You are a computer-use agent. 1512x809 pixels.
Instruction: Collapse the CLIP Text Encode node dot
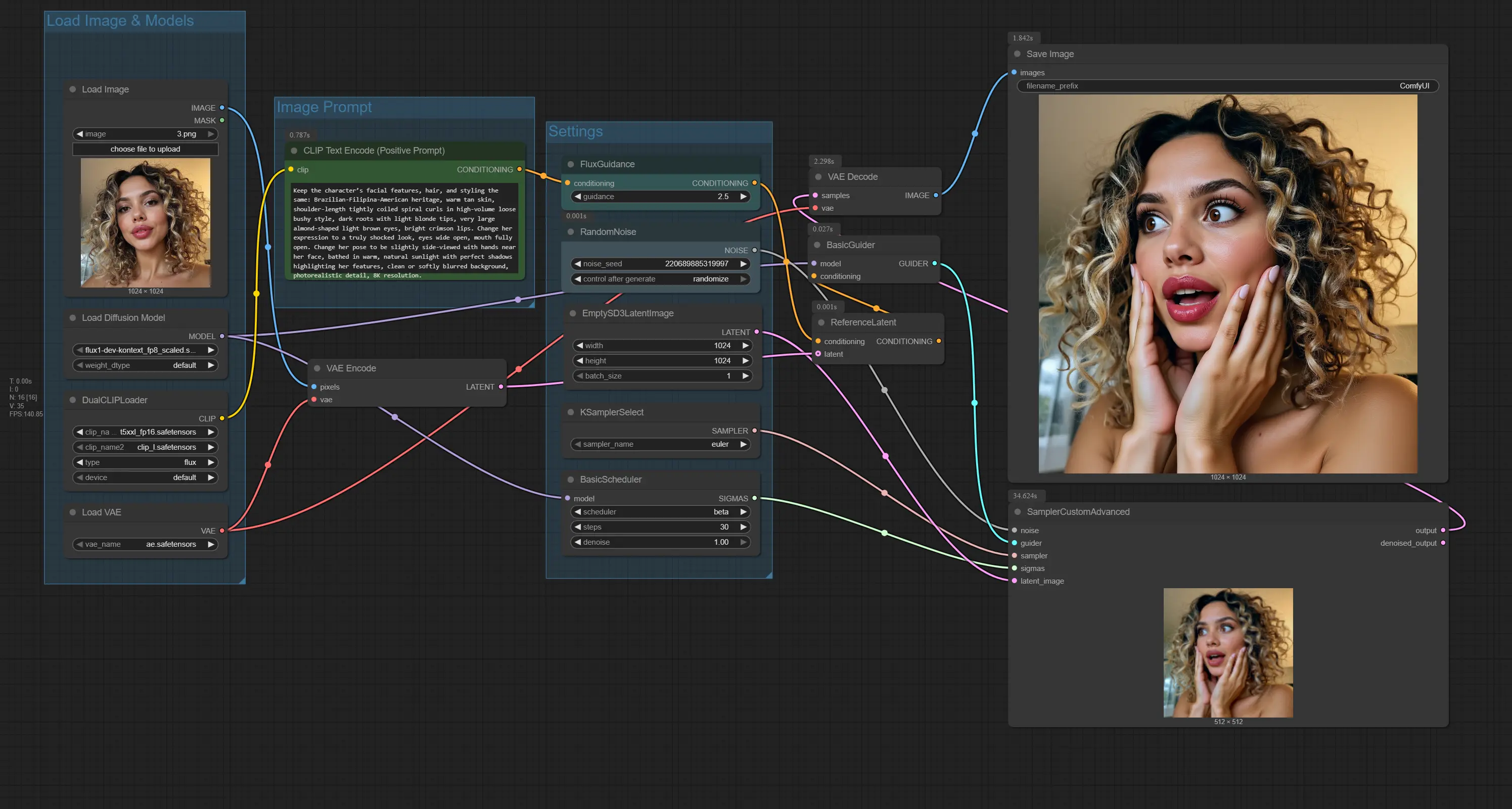(294, 150)
